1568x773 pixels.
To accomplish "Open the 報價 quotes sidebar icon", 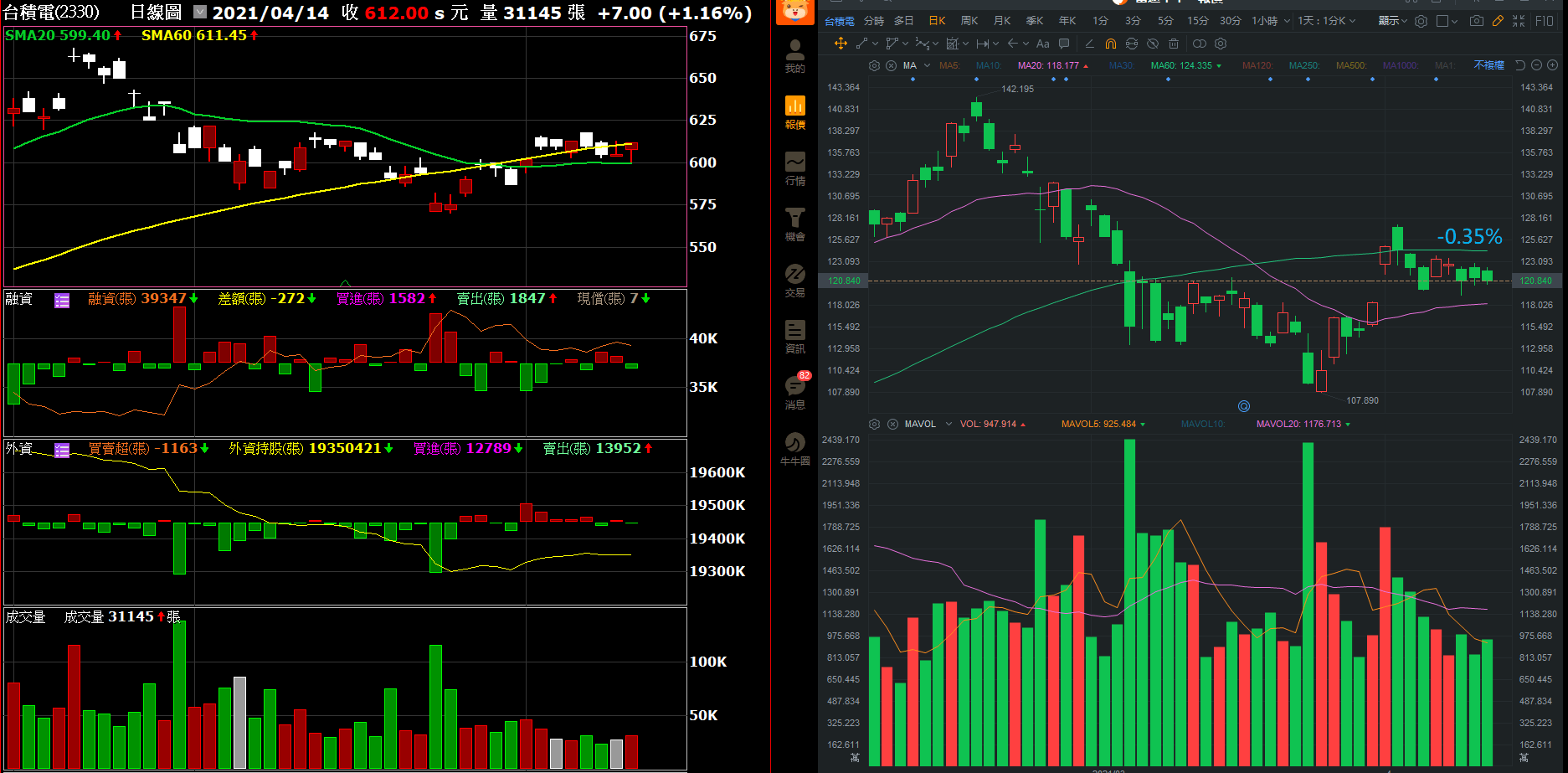I will 794,112.
